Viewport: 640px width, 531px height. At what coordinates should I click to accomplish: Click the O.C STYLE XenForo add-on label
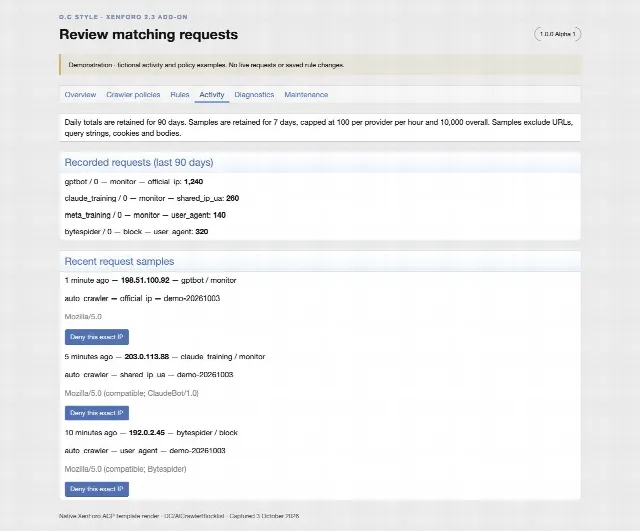[123, 17]
